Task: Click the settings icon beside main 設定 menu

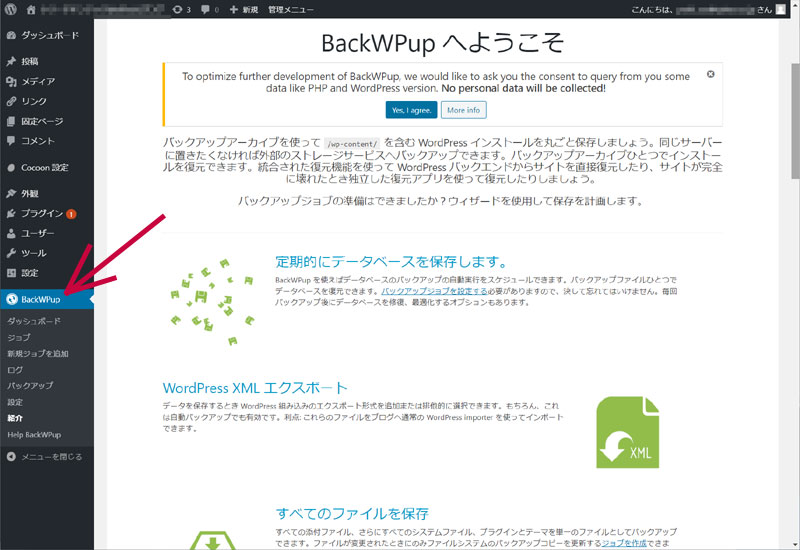Action: (x=11, y=273)
